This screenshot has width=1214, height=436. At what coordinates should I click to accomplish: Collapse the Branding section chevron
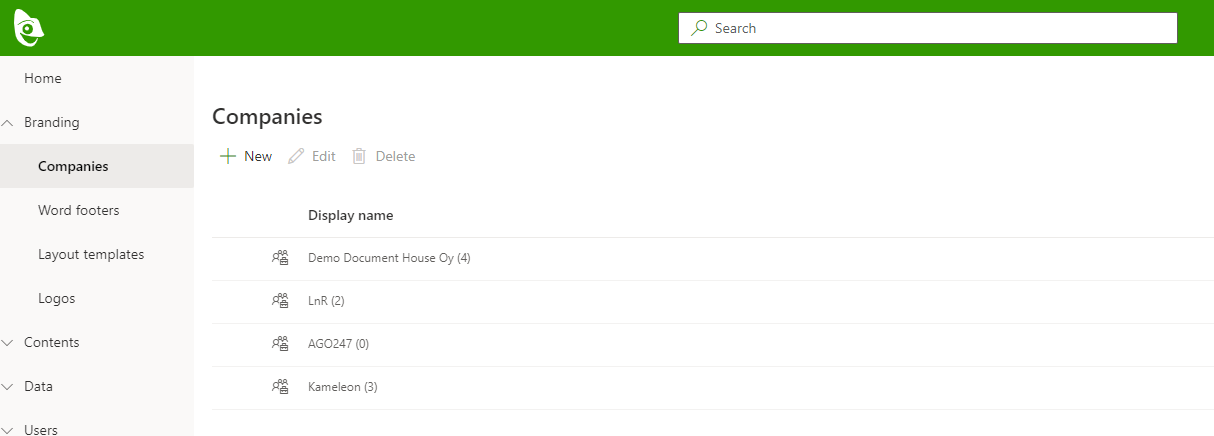point(8,122)
